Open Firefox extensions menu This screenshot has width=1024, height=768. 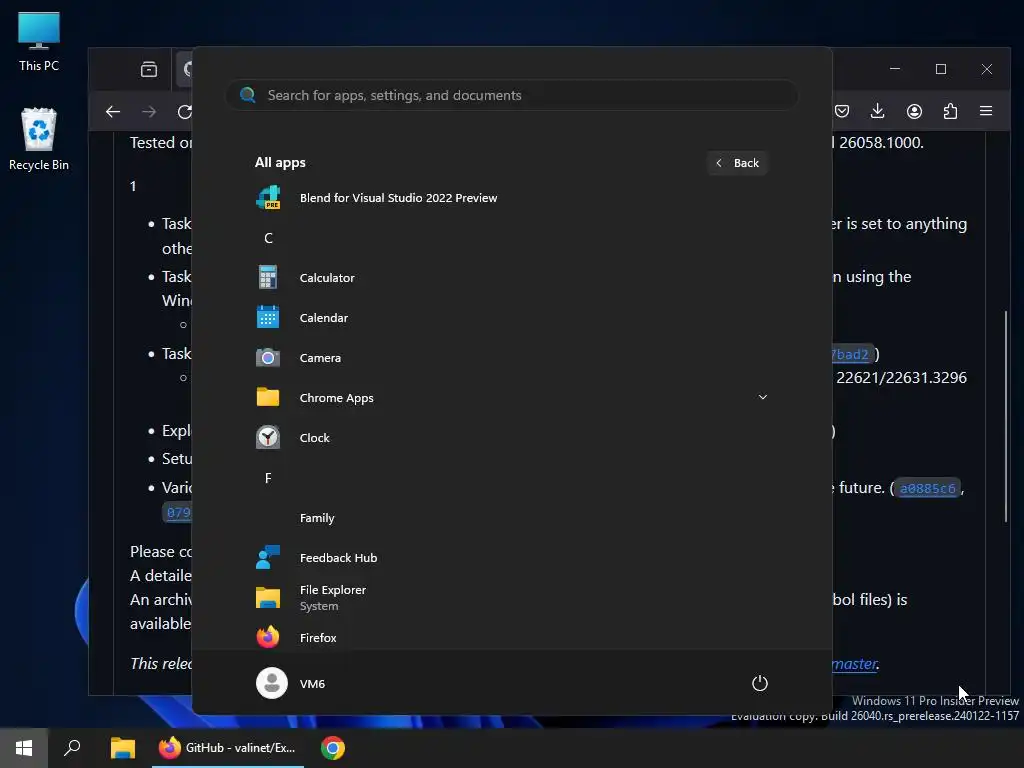click(950, 111)
